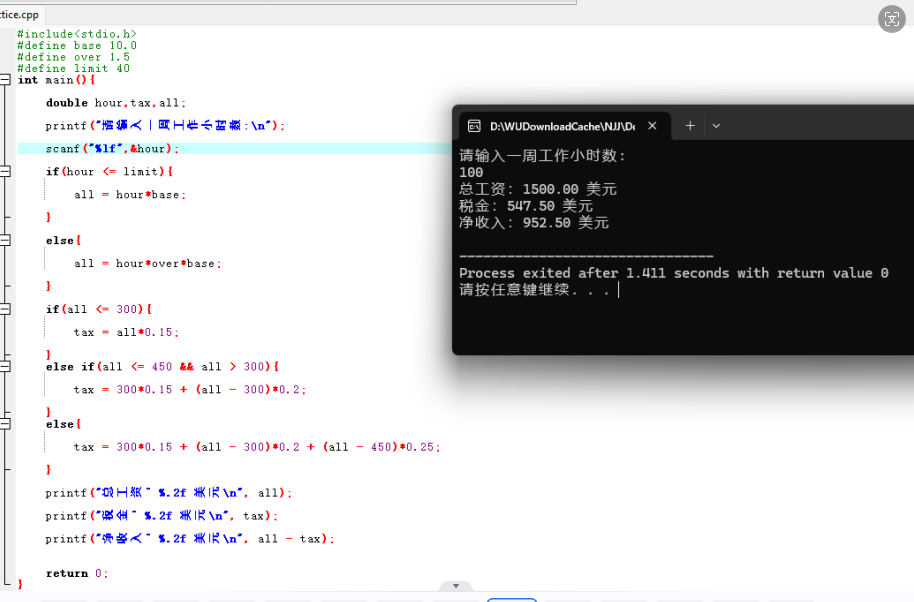Switch to the .cpp editor file tab

pos(20,15)
